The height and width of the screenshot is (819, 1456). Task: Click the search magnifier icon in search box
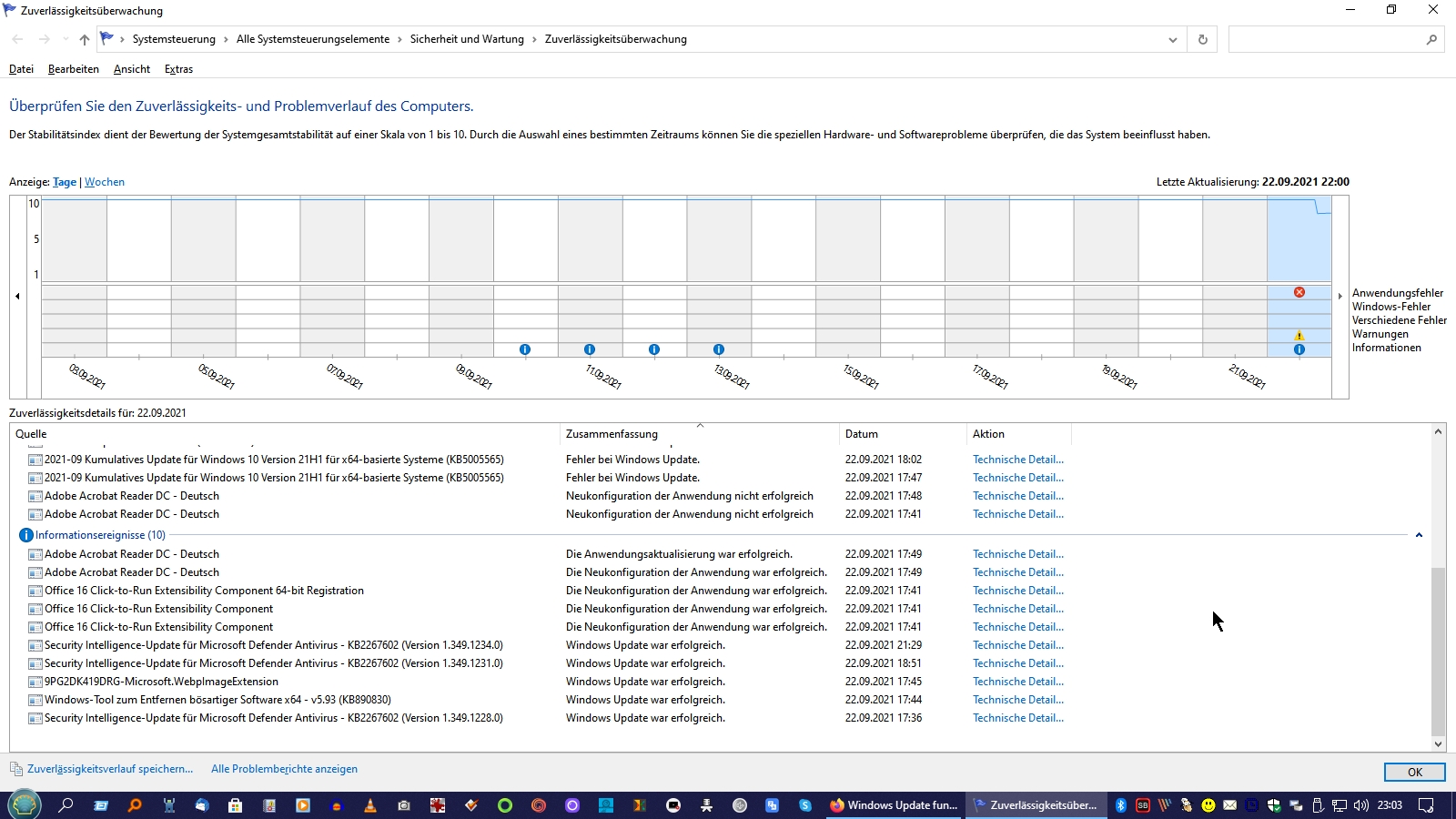point(1431,39)
